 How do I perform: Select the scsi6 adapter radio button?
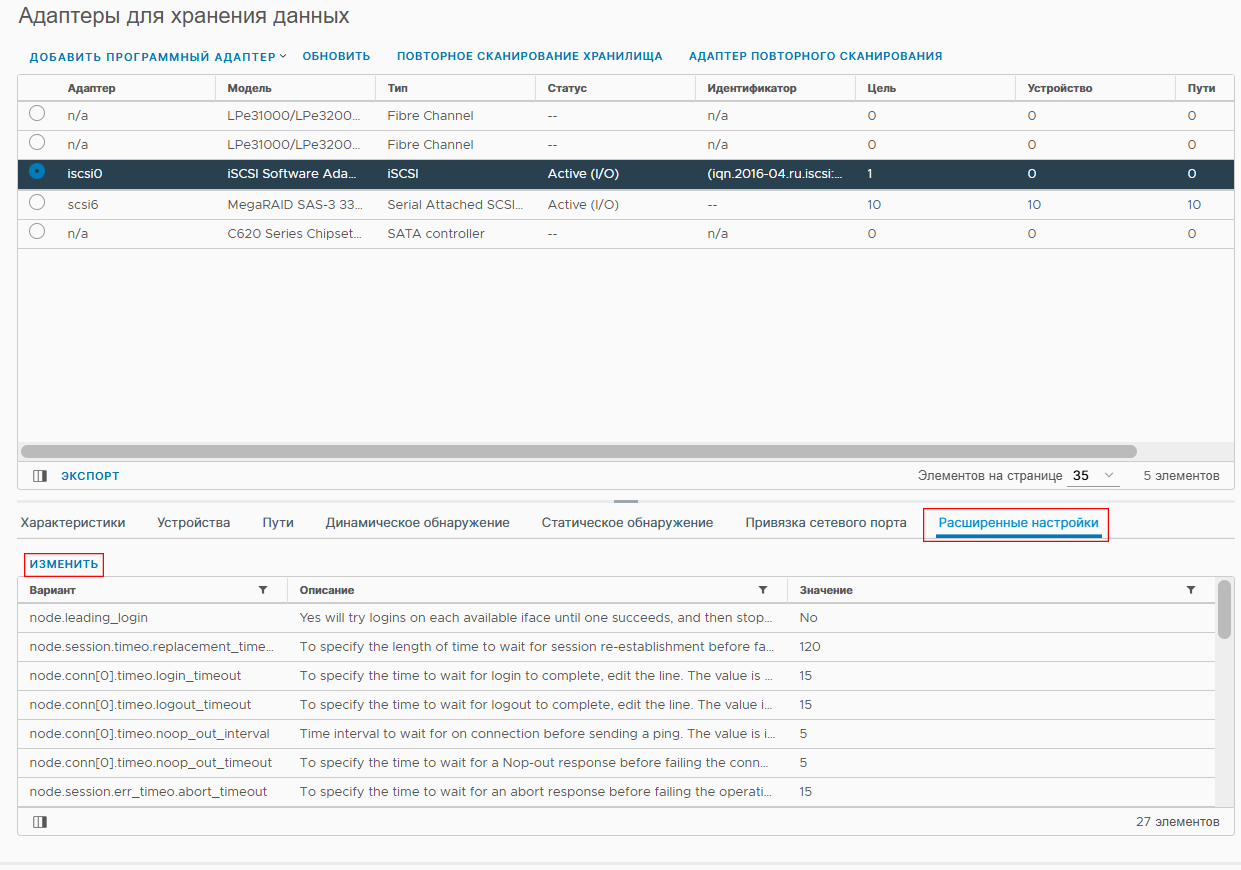tap(37, 202)
